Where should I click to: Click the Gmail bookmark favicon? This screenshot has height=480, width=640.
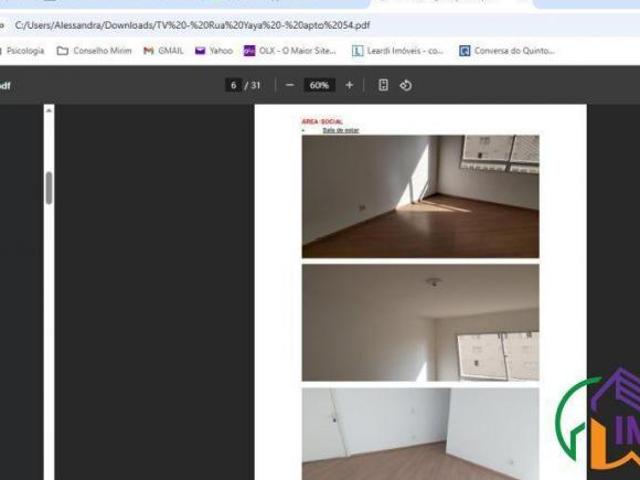149,51
